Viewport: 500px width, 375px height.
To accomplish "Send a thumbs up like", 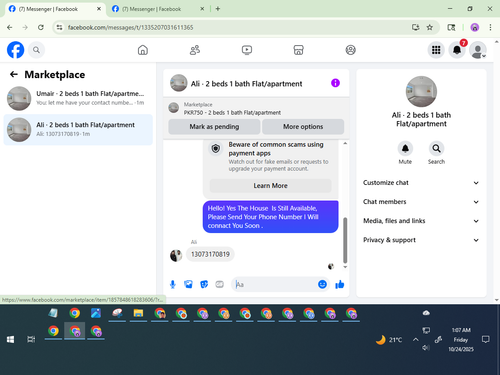I will pyautogui.click(x=340, y=284).
